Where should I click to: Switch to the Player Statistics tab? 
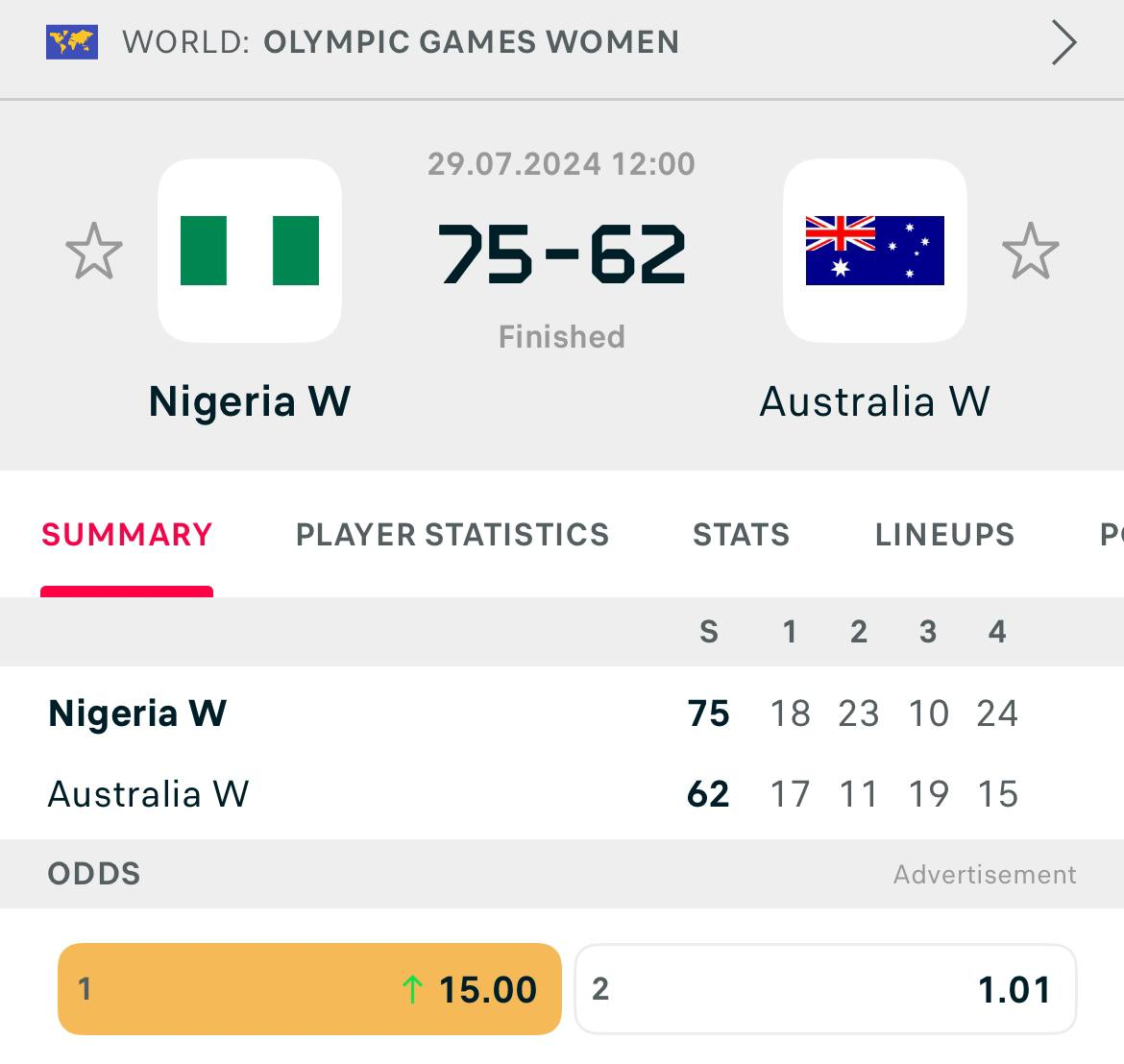click(452, 535)
